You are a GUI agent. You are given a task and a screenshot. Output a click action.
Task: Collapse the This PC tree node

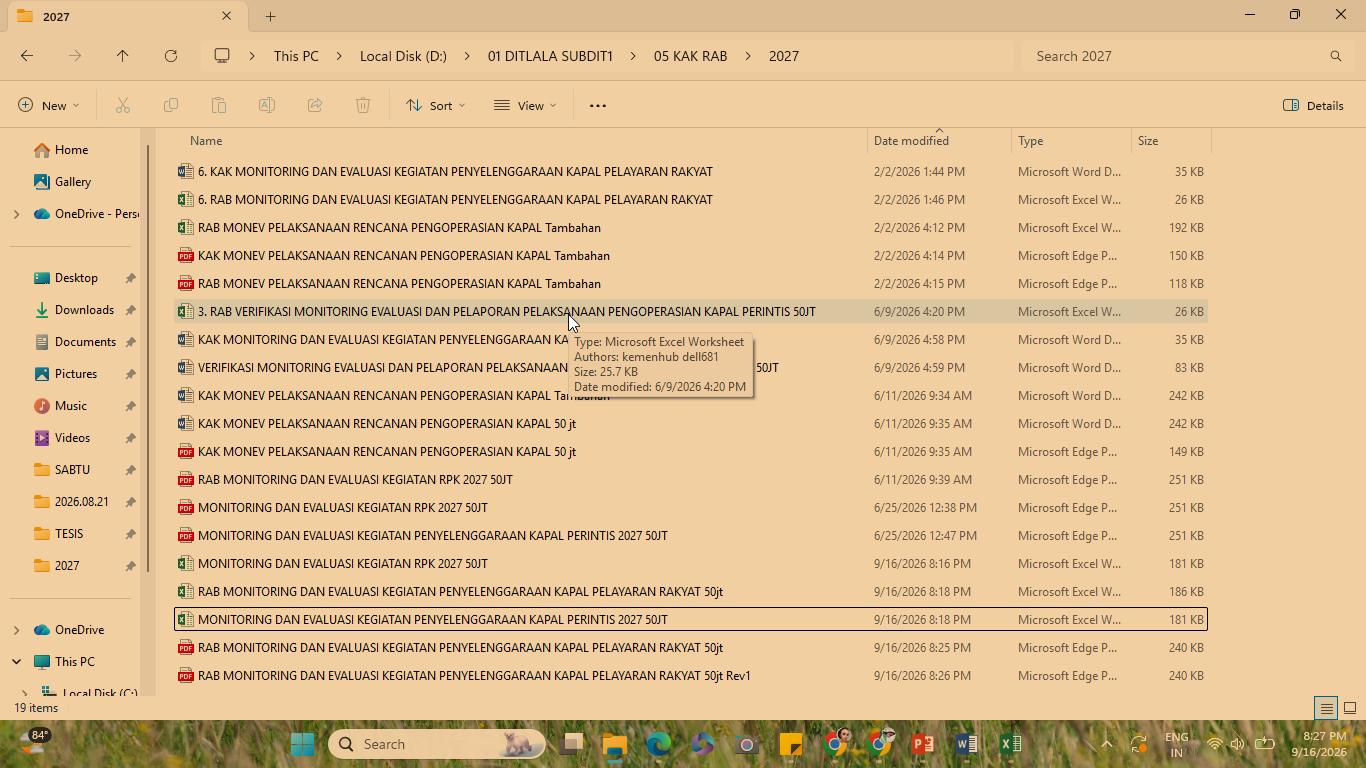point(16,662)
